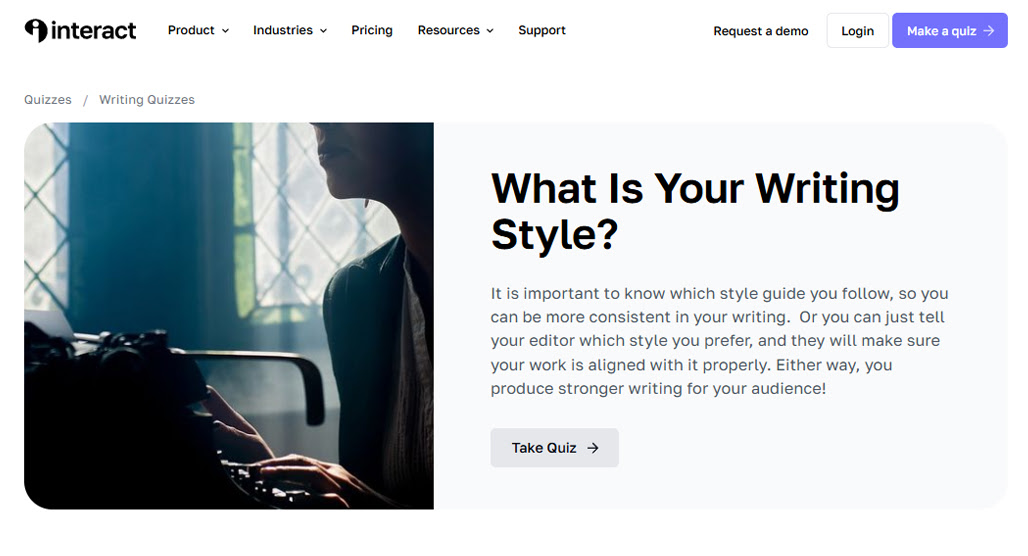Click the typewriter hero image

point(229,316)
